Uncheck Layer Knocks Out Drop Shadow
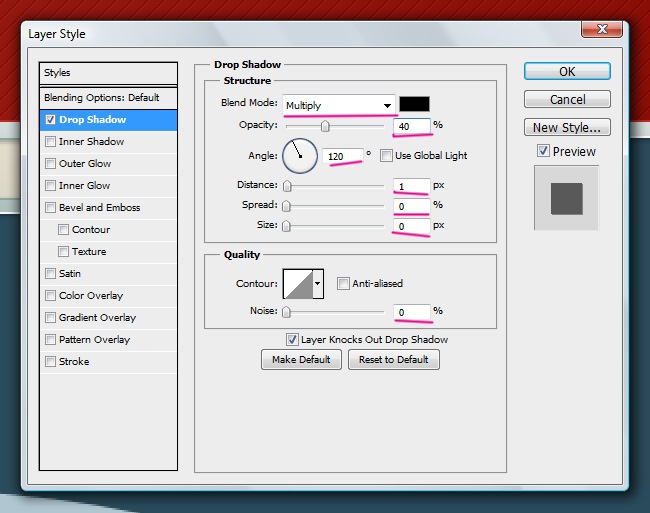This screenshot has height=513, width=650. (x=292, y=339)
